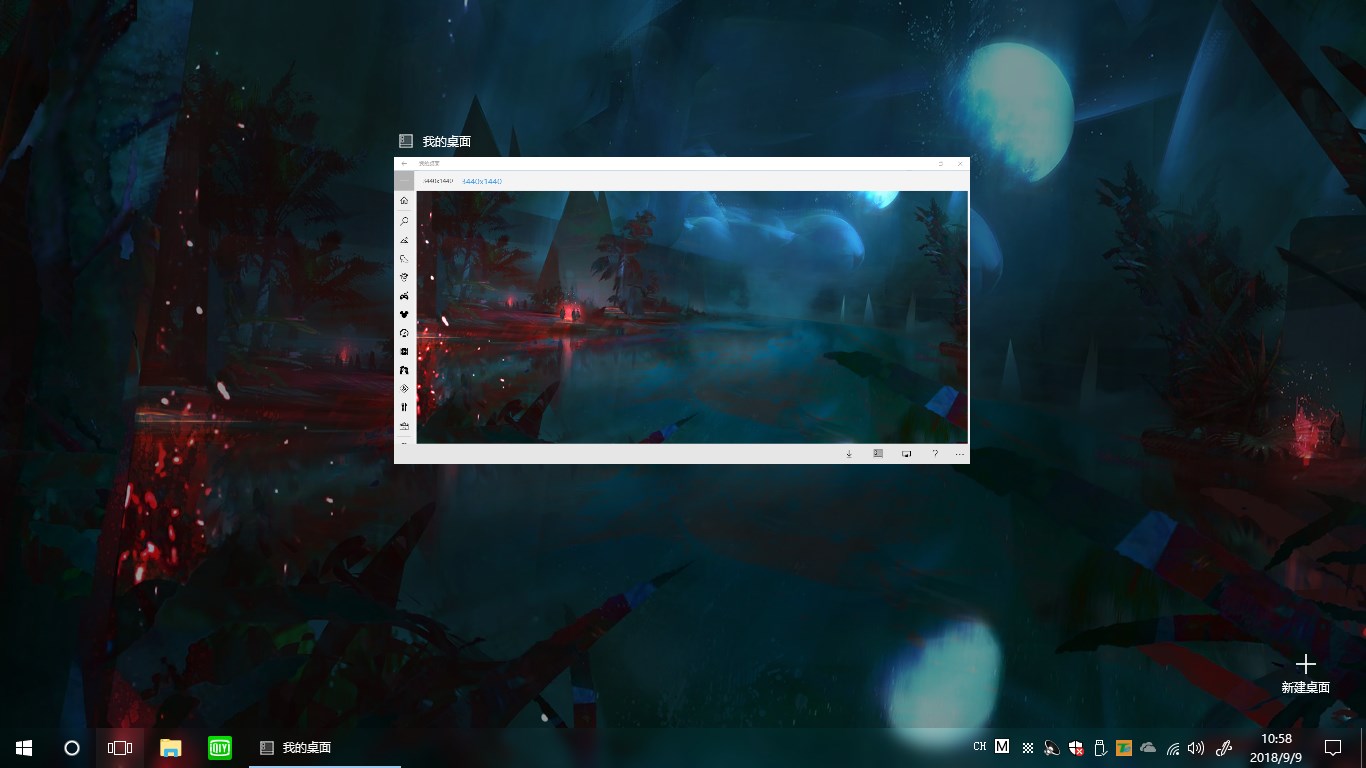Select the film video category icon
This screenshot has width=1366, height=768.
pos(404,352)
